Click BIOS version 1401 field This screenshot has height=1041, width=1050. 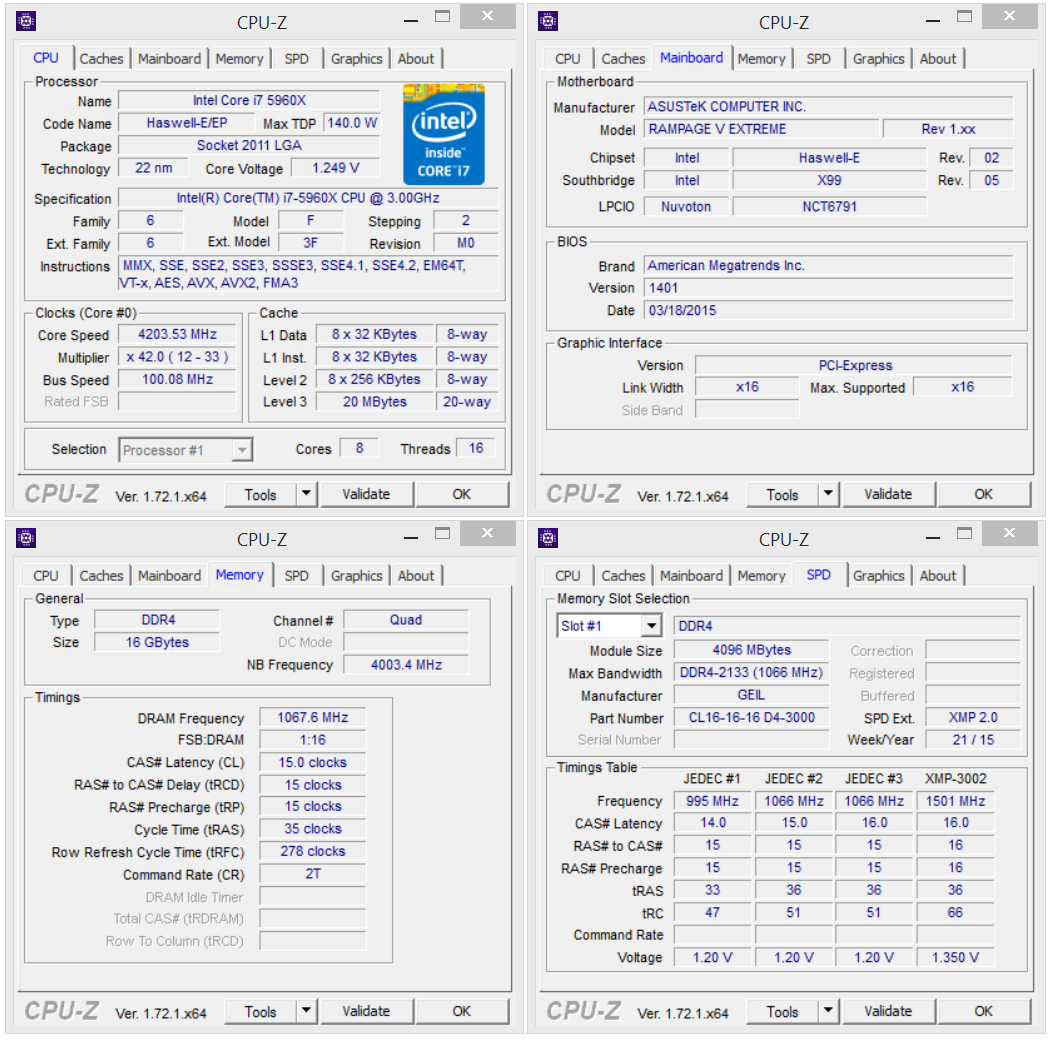[828, 288]
